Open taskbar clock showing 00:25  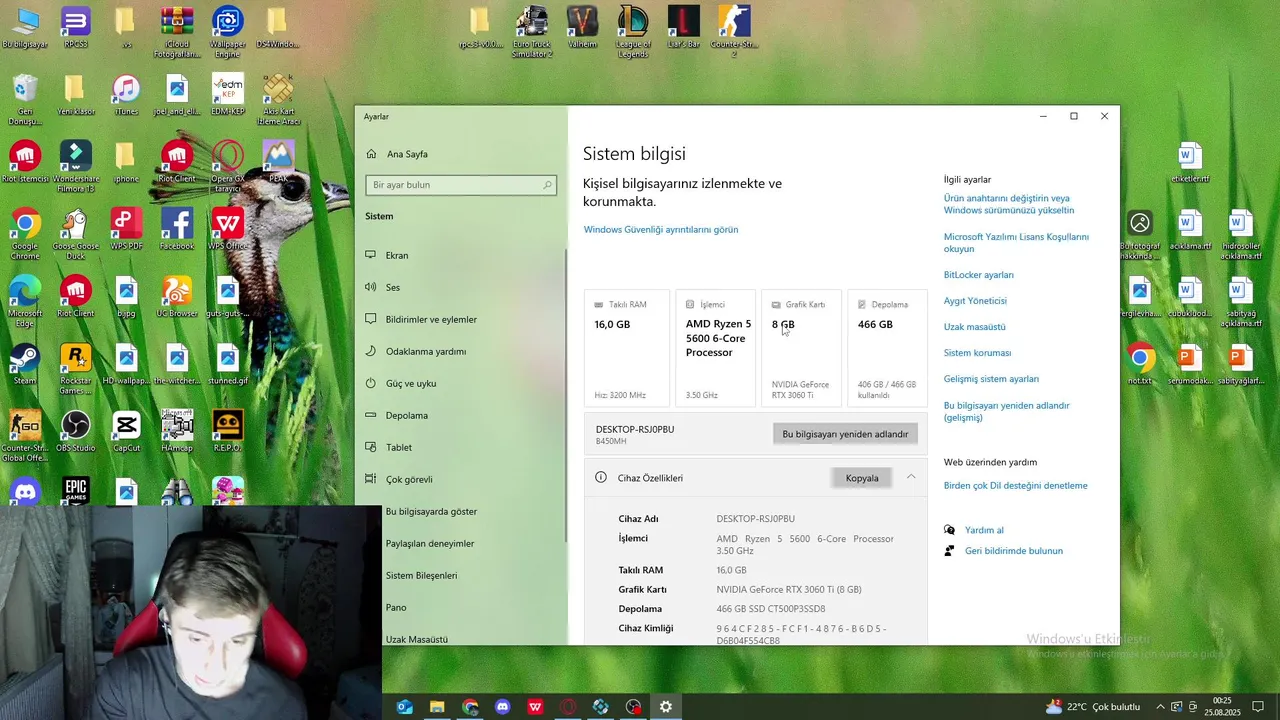1222,706
